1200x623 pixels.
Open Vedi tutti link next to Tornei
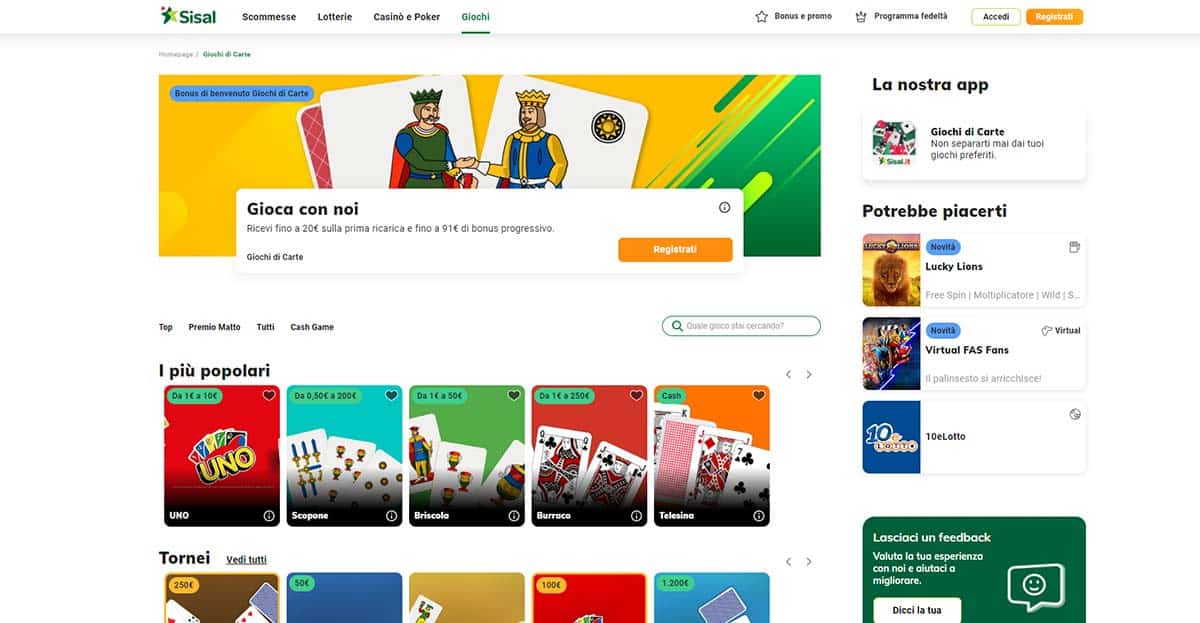(x=246, y=560)
